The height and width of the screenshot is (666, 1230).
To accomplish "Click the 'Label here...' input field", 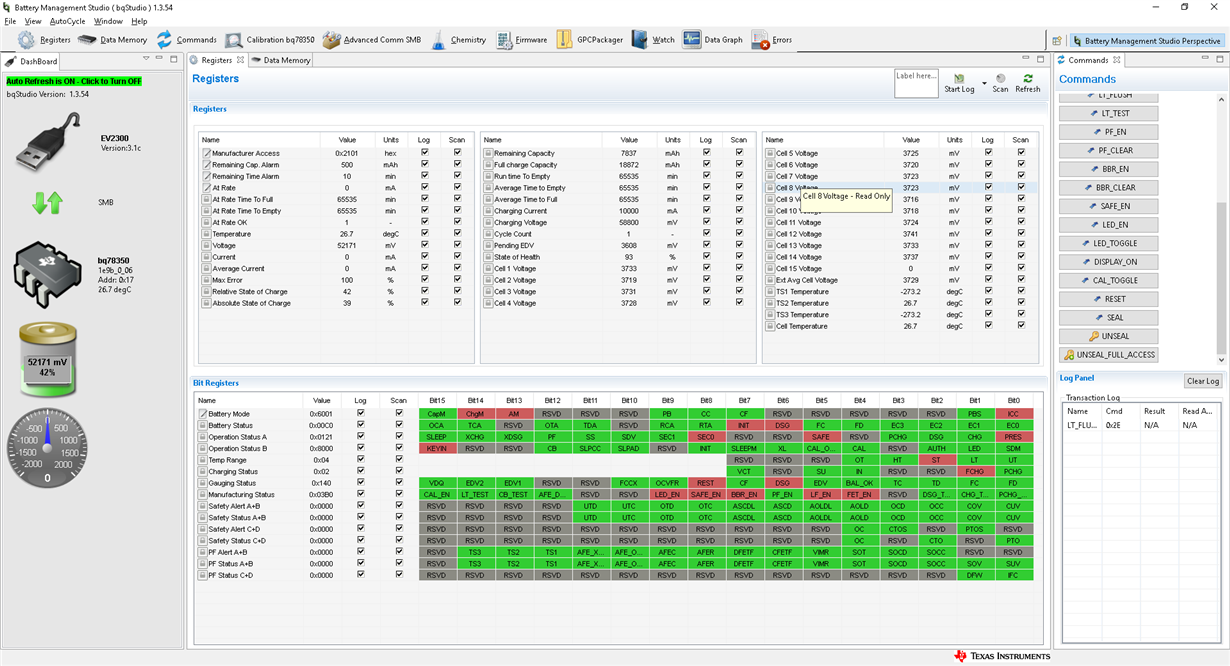I will click(916, 83).
